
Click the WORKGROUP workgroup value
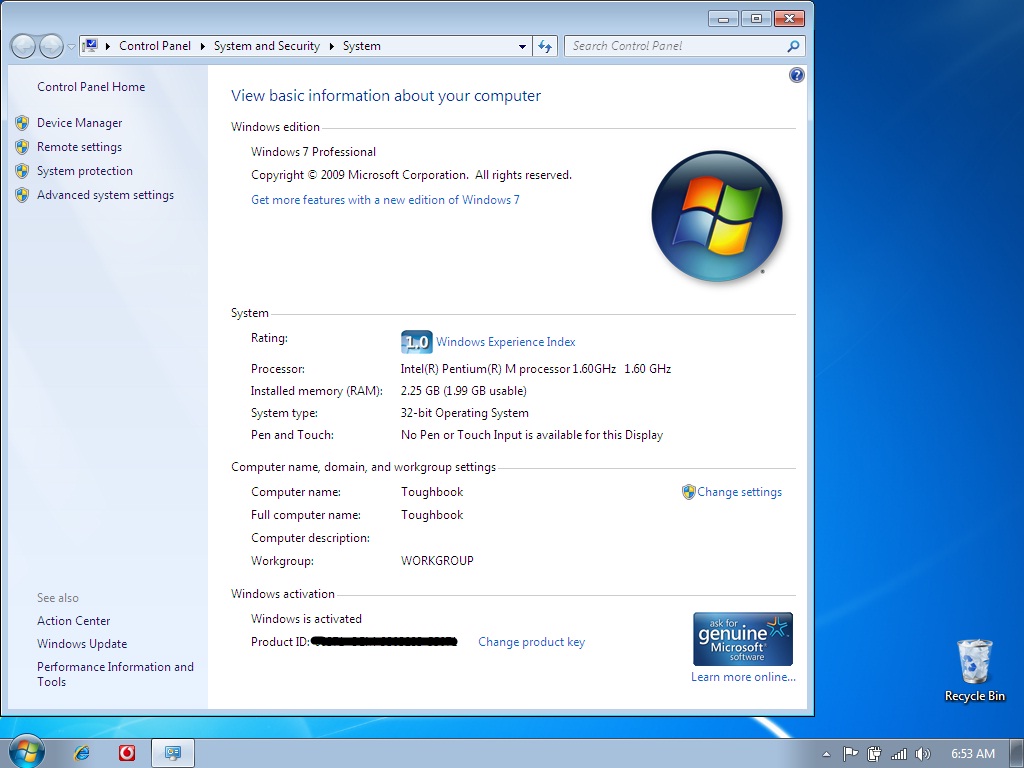(437, 561)
